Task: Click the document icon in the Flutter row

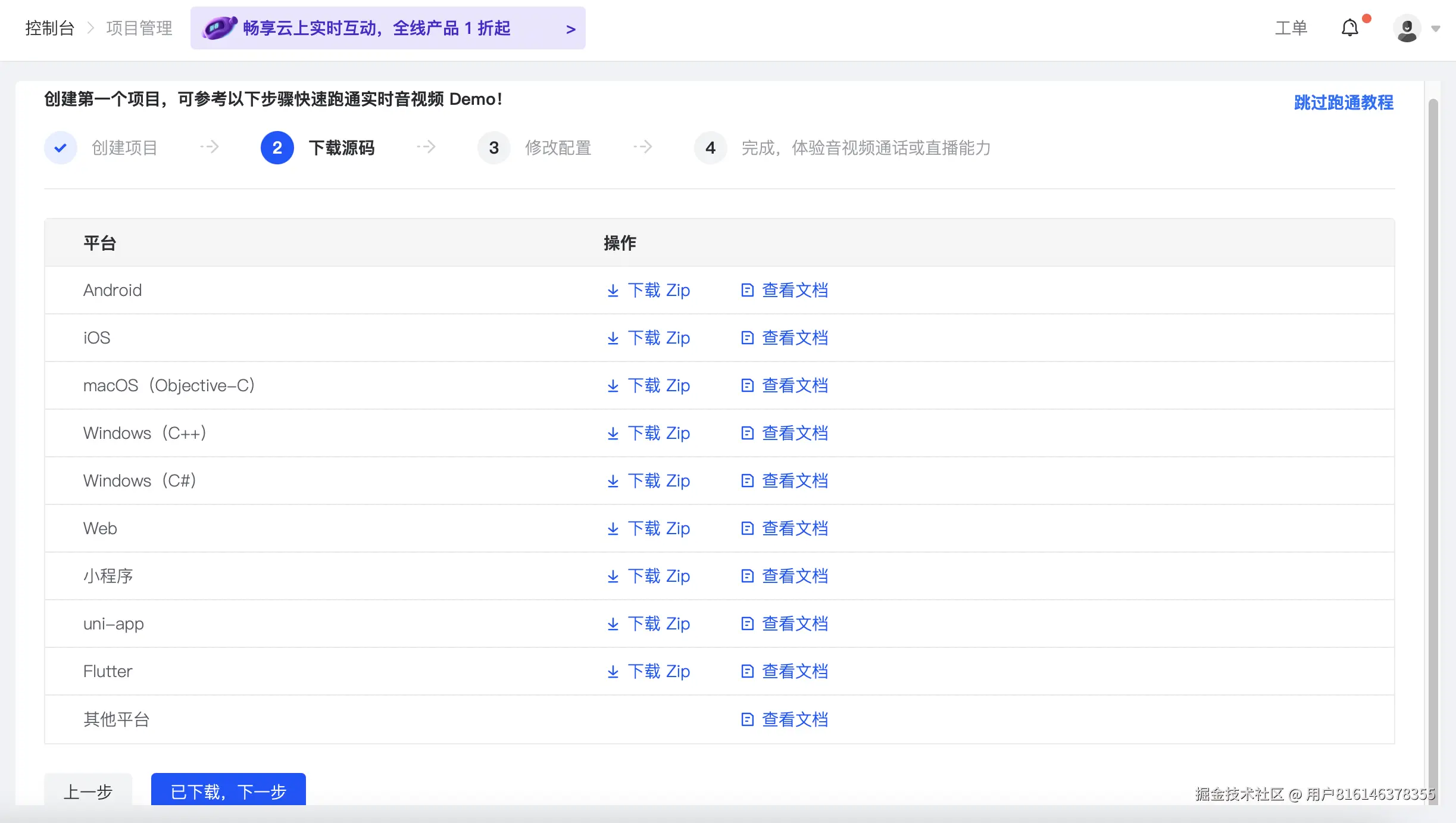Action: point(747,672)
